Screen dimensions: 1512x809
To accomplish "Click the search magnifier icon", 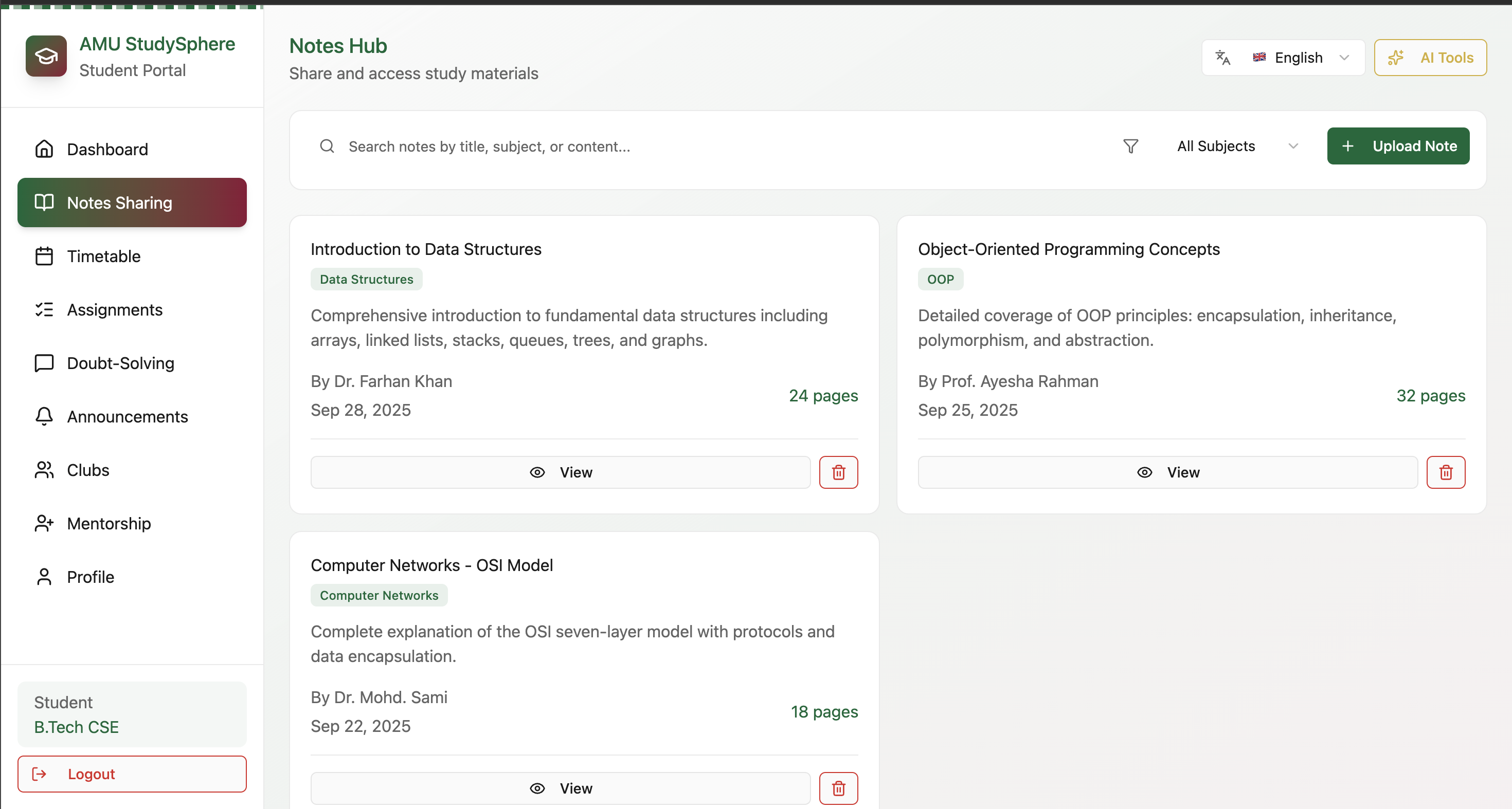I will (327, 146).
